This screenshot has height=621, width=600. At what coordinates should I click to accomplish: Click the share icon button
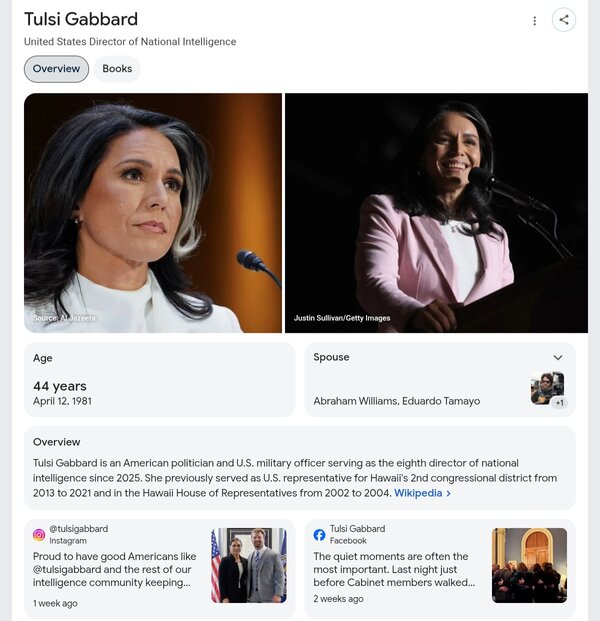coord(564,20)
